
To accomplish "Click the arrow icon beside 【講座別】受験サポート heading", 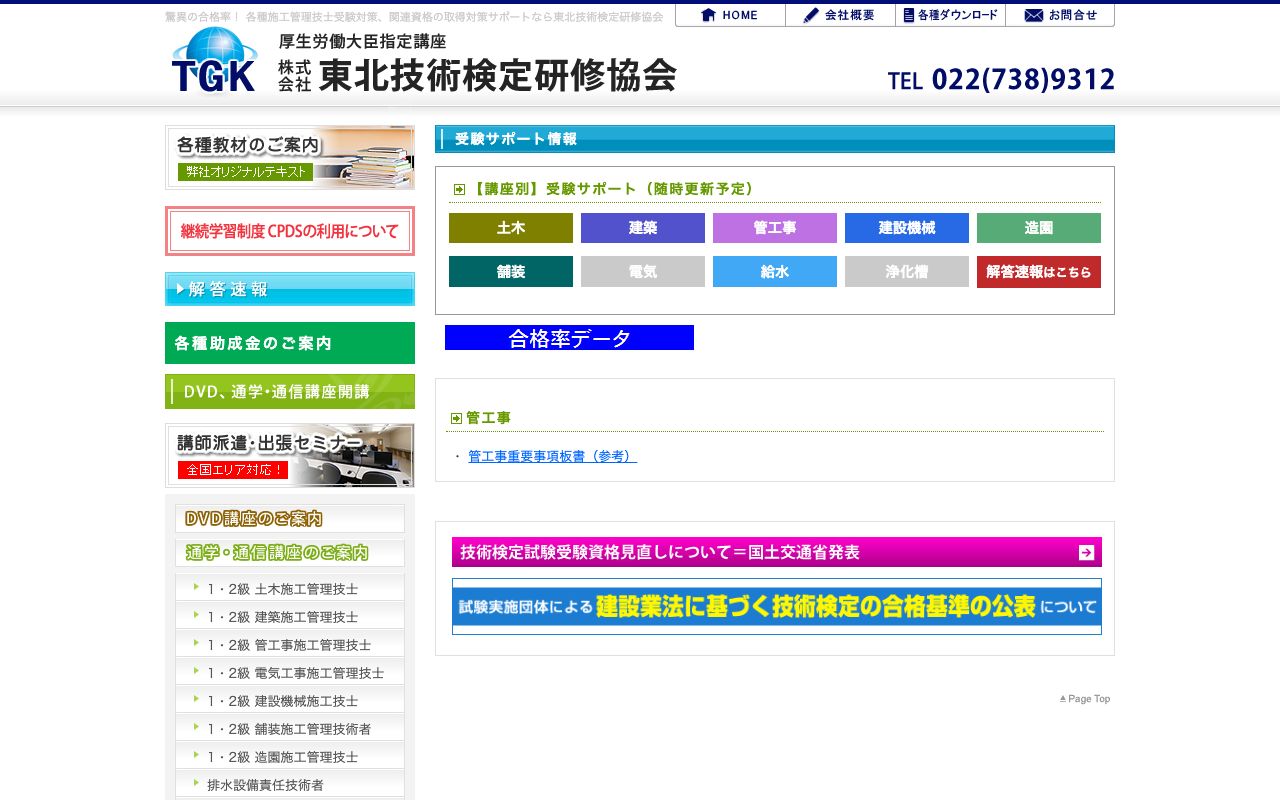I will tap(459, 188).
